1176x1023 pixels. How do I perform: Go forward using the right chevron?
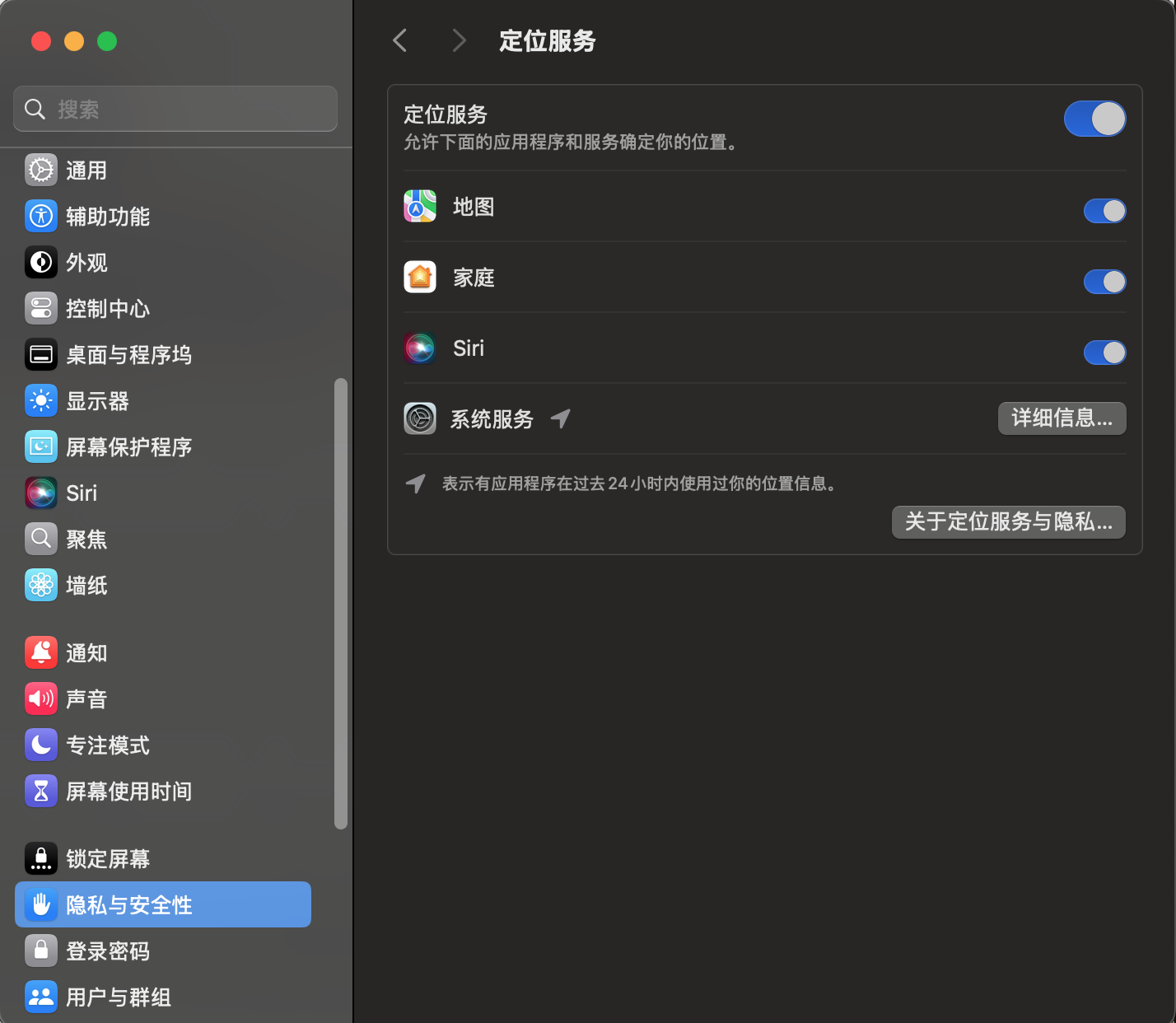click(x=459, y=40)
